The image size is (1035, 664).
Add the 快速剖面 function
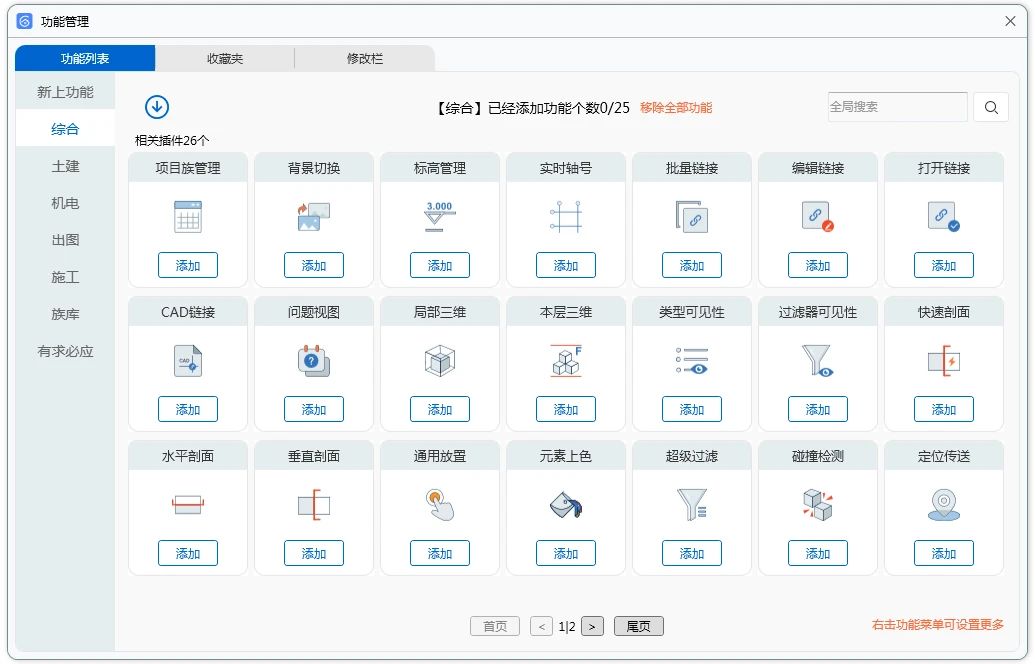(x=944, y=409)
